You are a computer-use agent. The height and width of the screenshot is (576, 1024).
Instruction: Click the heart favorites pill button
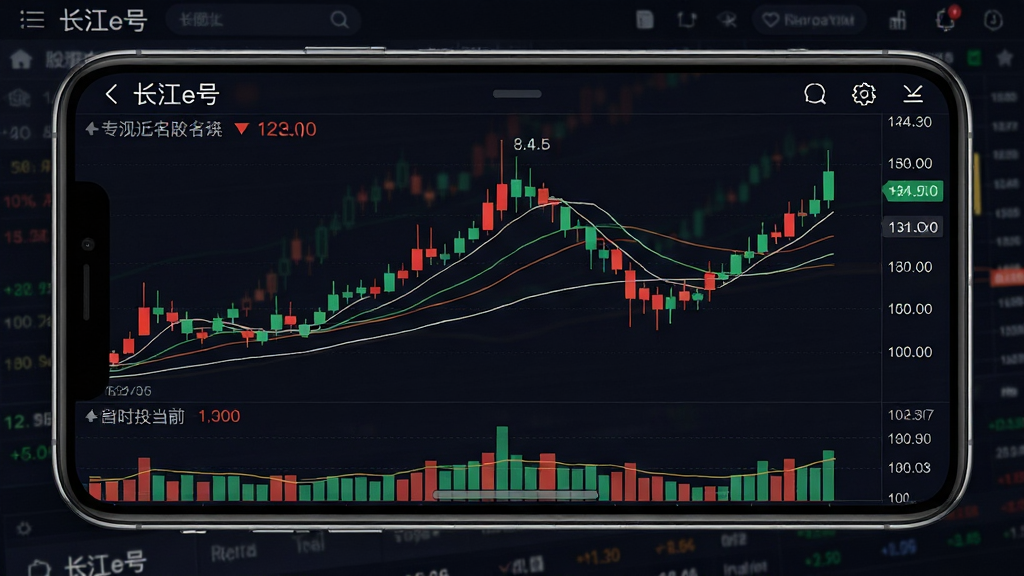pyautogui.click(x=809, y=20)
